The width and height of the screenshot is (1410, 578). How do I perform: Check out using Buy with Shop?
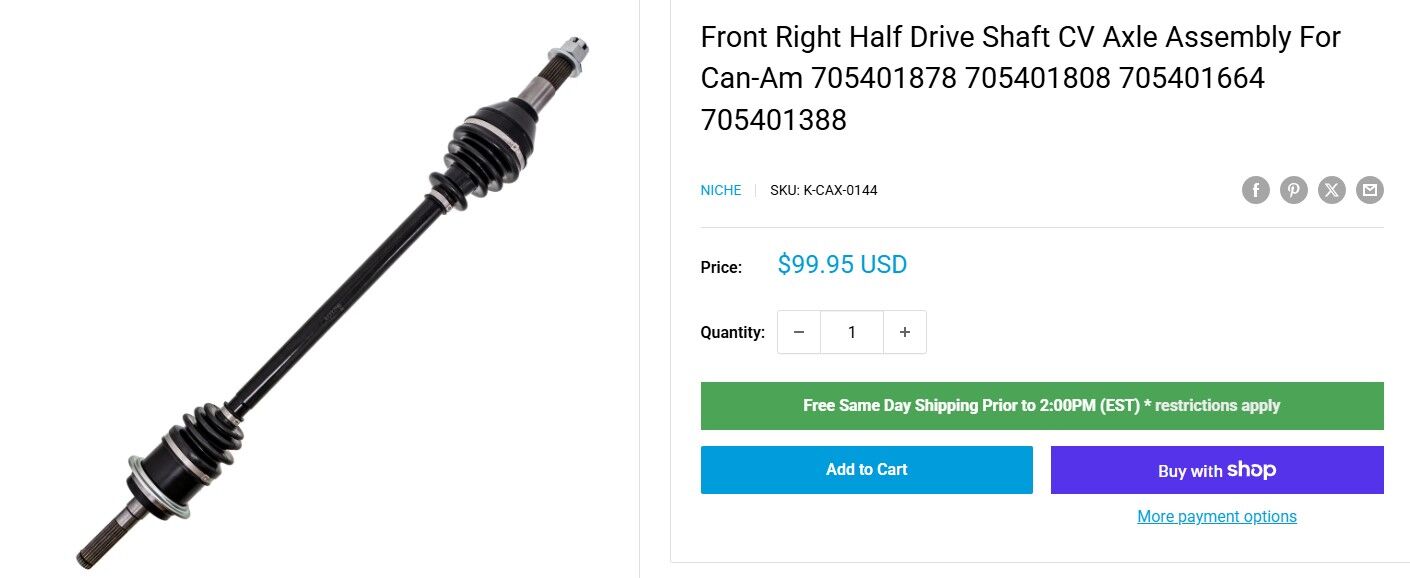point(1217,470)
